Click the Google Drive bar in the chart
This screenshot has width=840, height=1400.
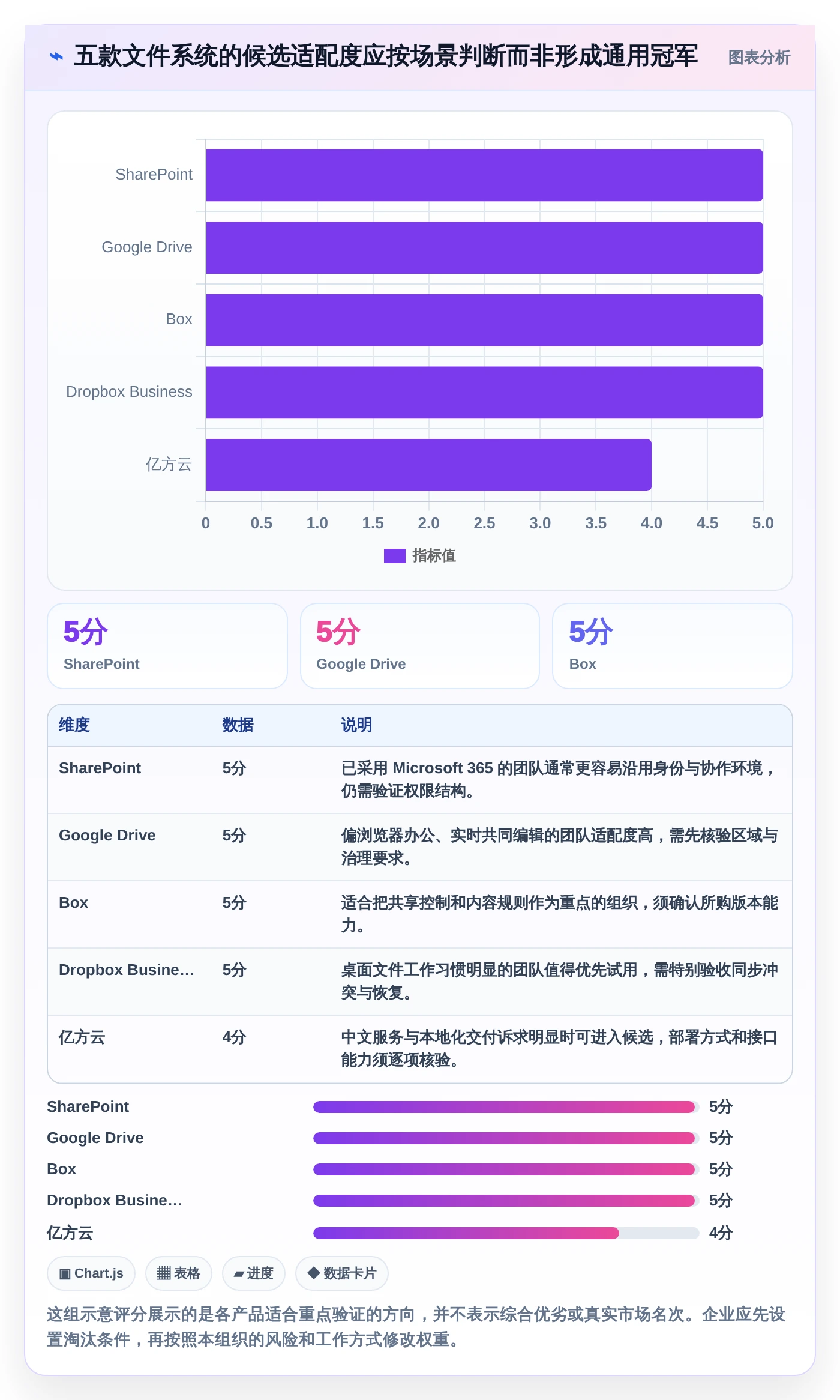pyautogui.click(x=484, y=247)
